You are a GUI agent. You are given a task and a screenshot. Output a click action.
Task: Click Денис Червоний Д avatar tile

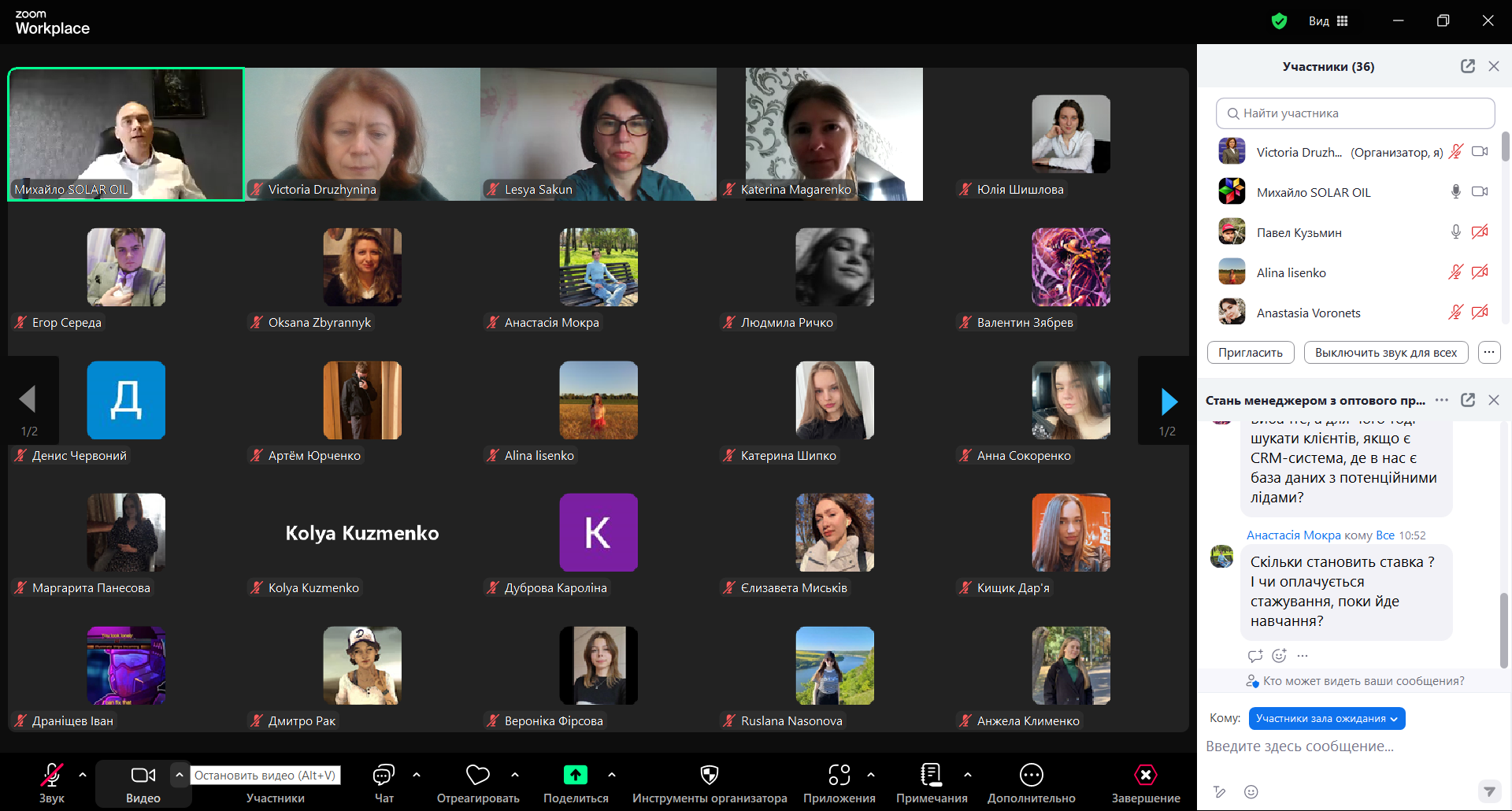coord(126,400)
